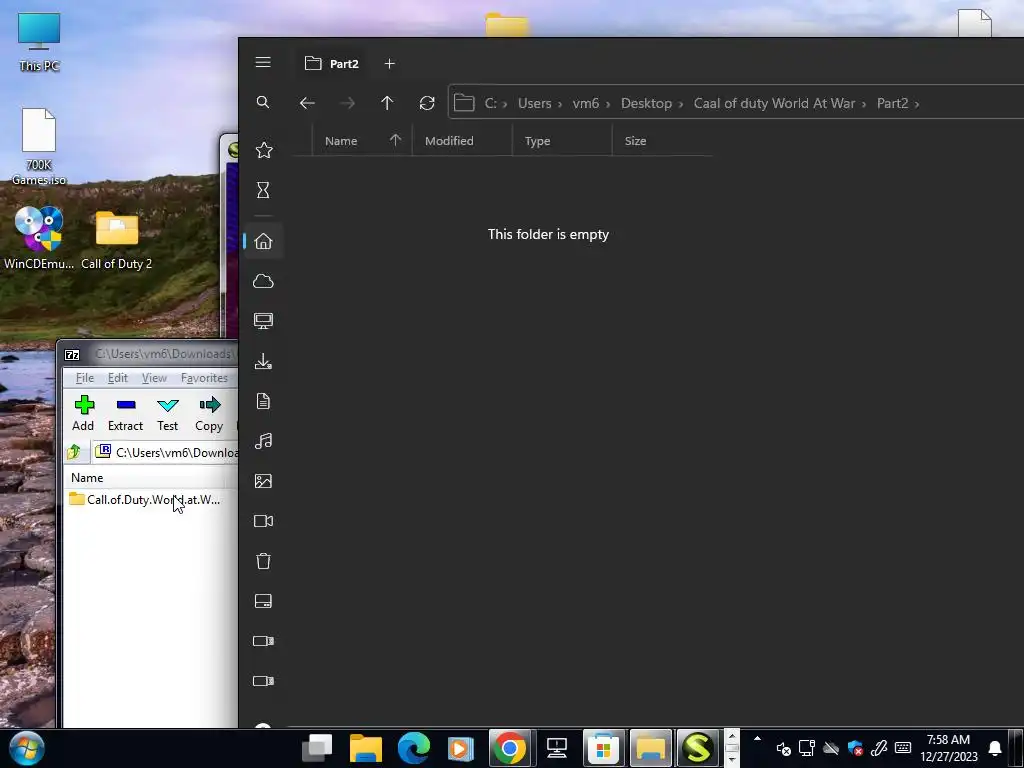Open the 7-Zip Favorites menu
Screen dimensions: 1024x768
coord(204,377)
